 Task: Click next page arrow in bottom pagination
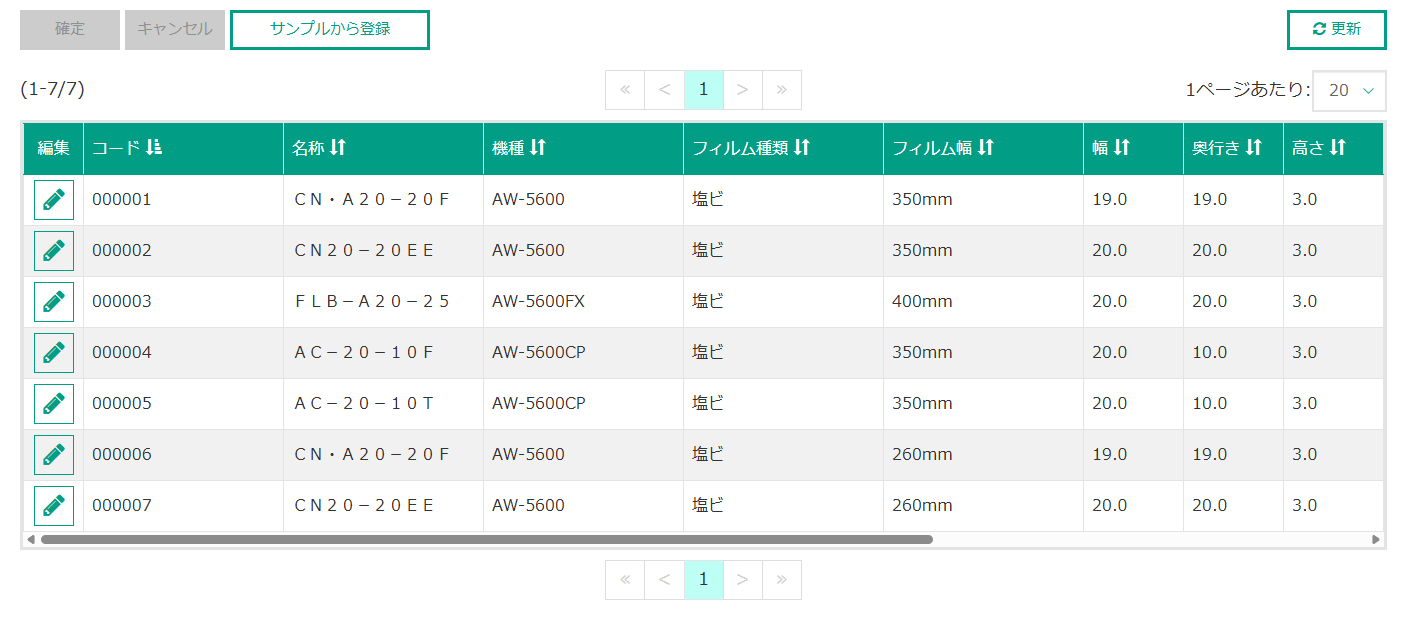click(742, 580)
